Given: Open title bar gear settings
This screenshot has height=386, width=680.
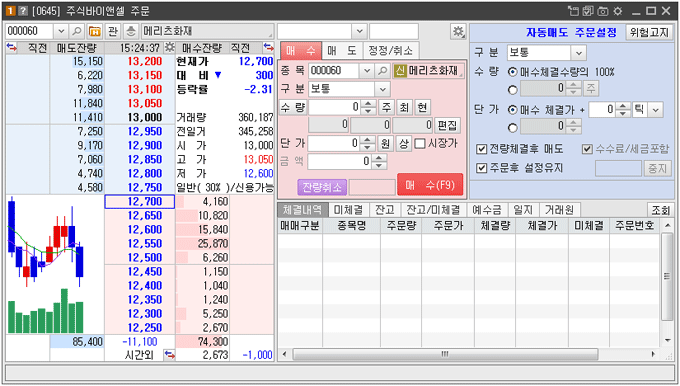Looking at the screenshot, I should 618,11.
